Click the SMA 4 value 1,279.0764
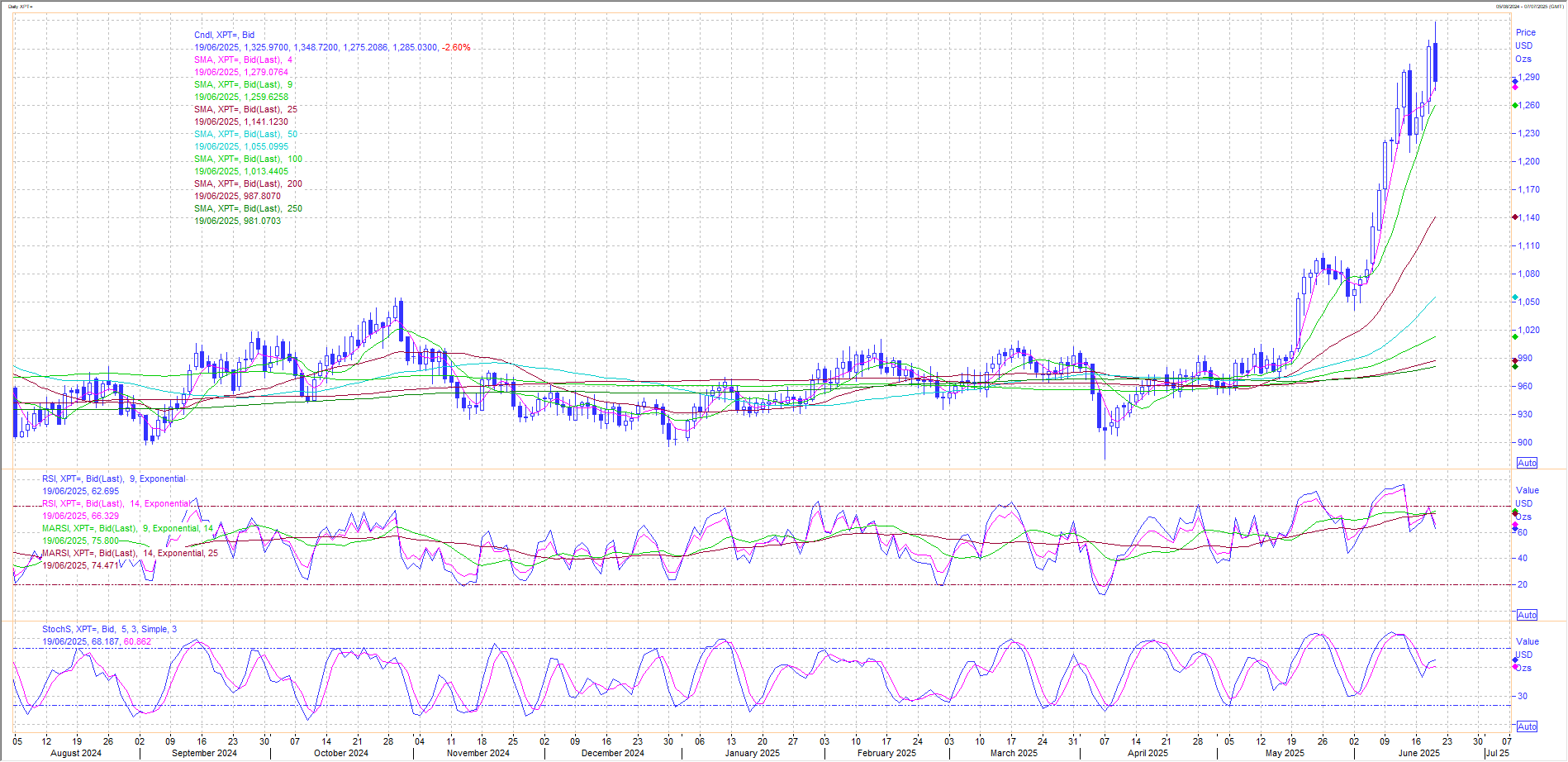Viewport: 1568px width, 762px height. coord(241,72)
